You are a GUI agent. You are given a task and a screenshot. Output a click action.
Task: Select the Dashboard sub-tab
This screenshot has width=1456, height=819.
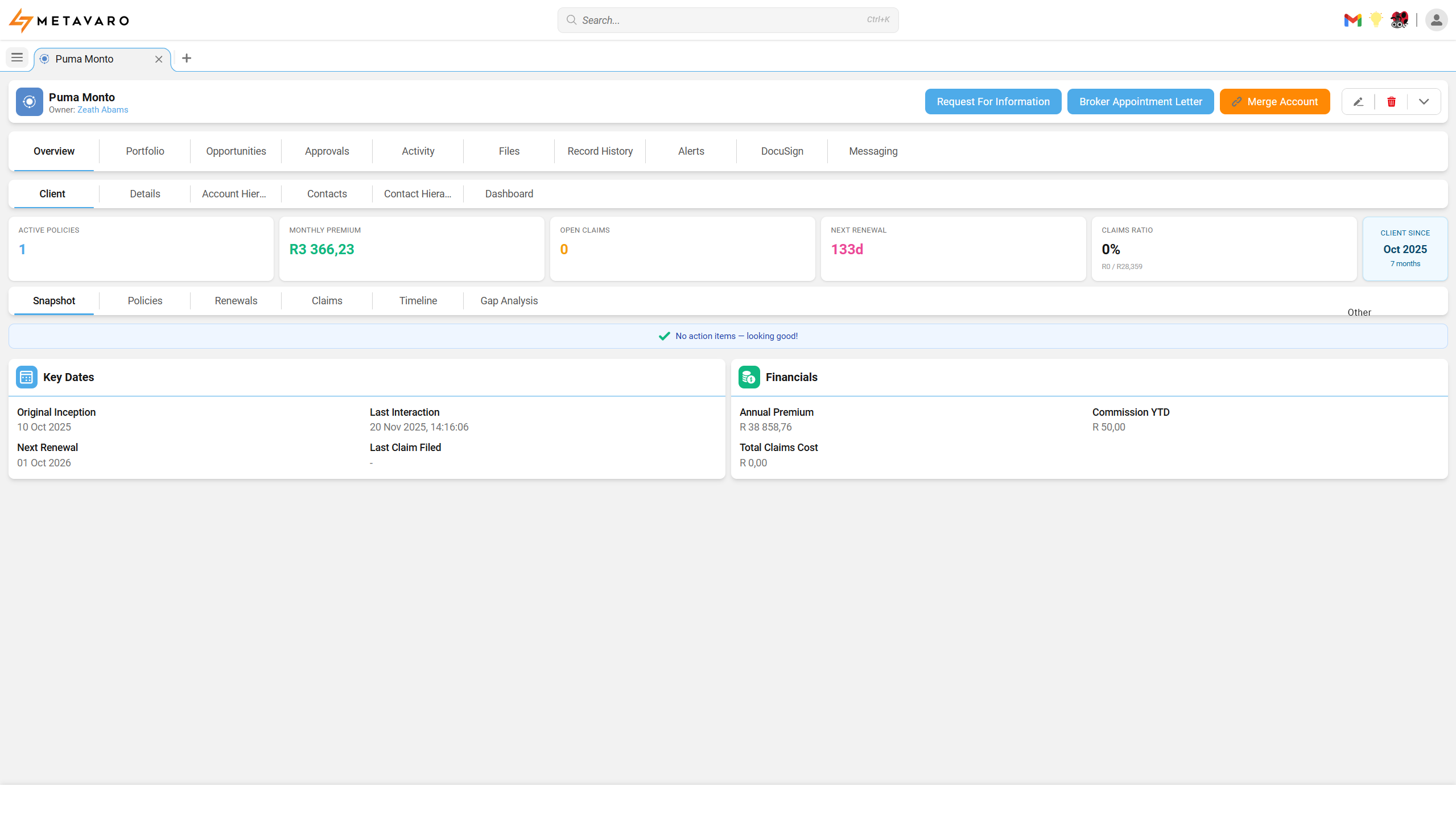click(x=509, y=194)
